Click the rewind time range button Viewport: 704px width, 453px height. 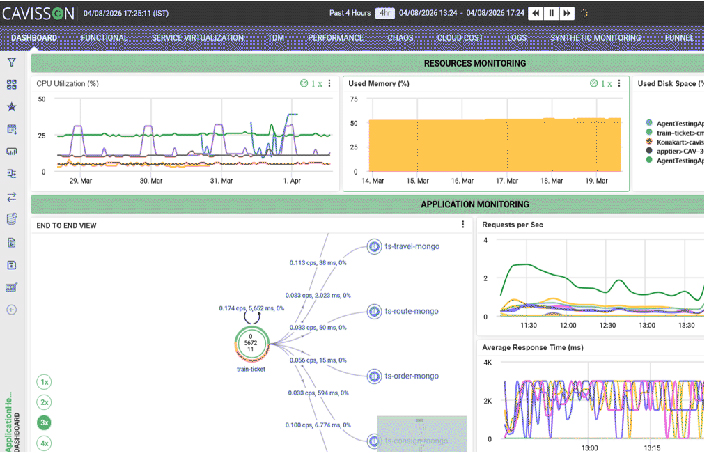(x=536, y=13)
